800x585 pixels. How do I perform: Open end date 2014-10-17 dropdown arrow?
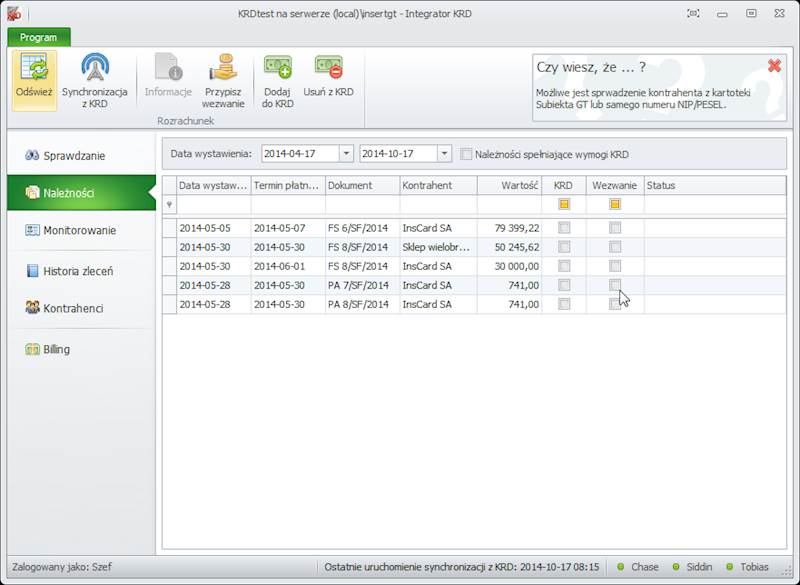444,154
